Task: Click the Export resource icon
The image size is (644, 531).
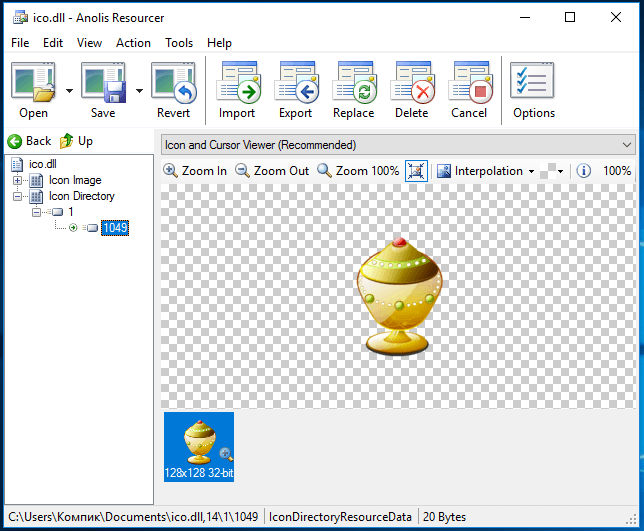Action: pyautogui.click(x=297, y=83)
